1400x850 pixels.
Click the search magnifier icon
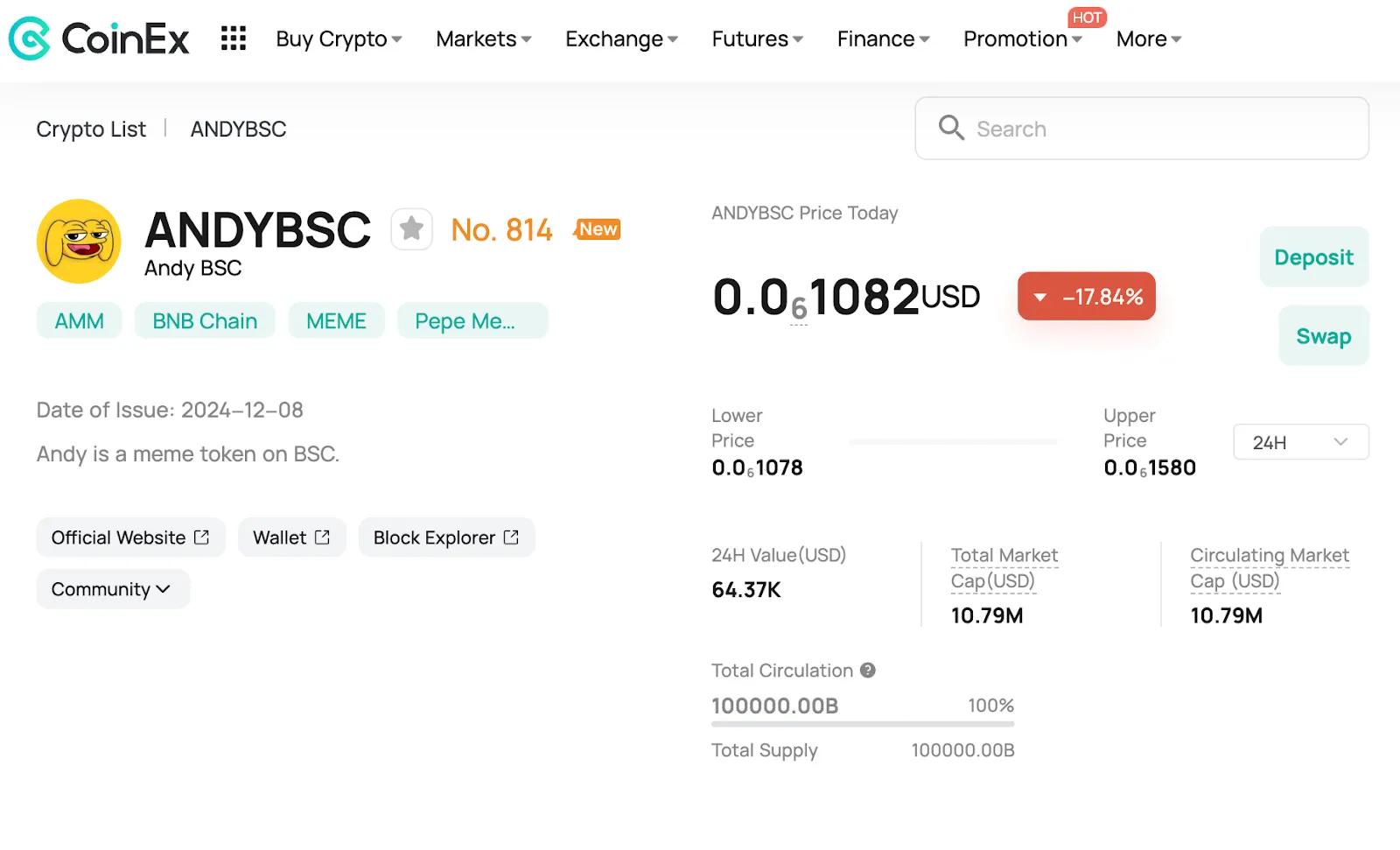(951, 128)
